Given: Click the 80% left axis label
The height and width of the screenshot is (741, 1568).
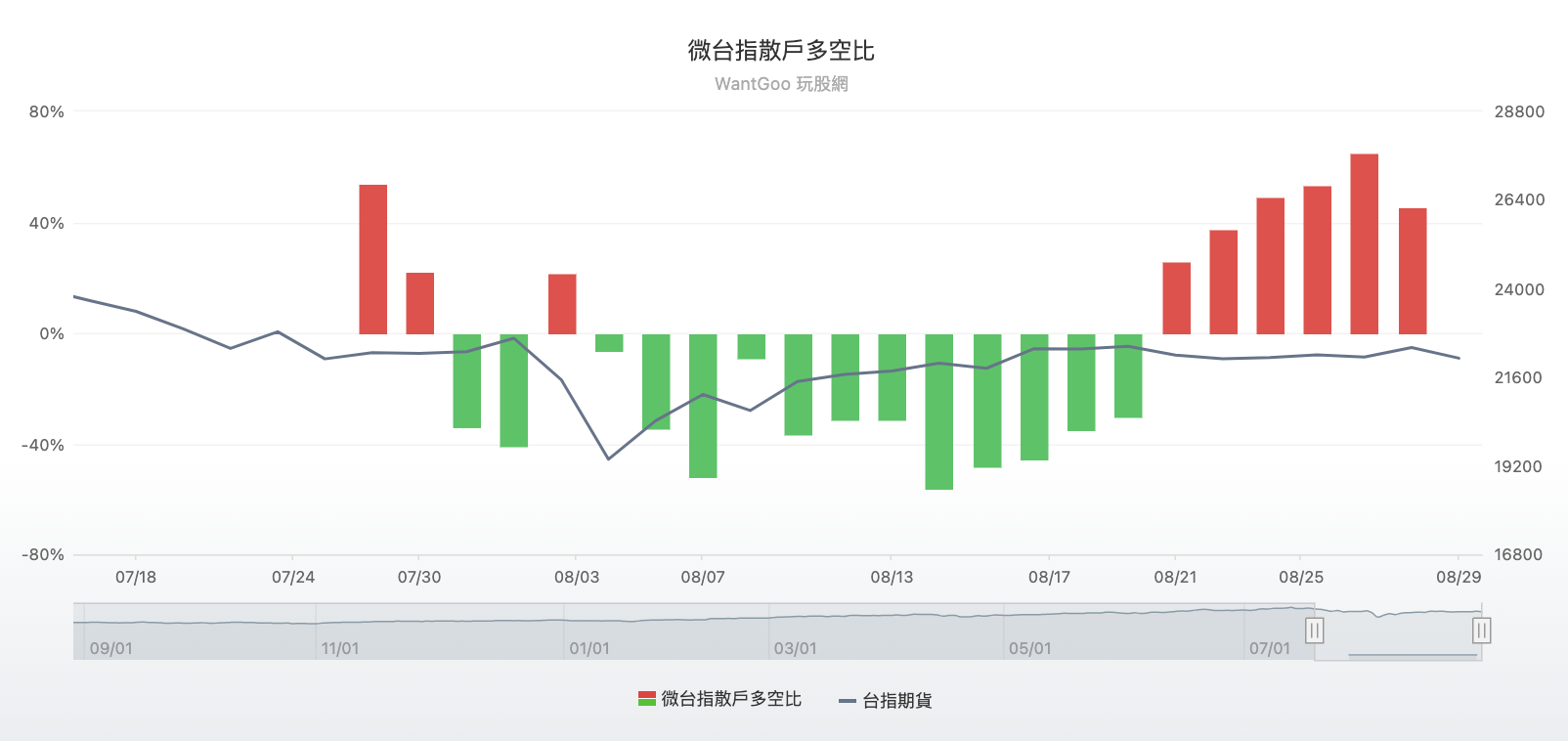Looking at the screenshot, I should click(47, 111).
